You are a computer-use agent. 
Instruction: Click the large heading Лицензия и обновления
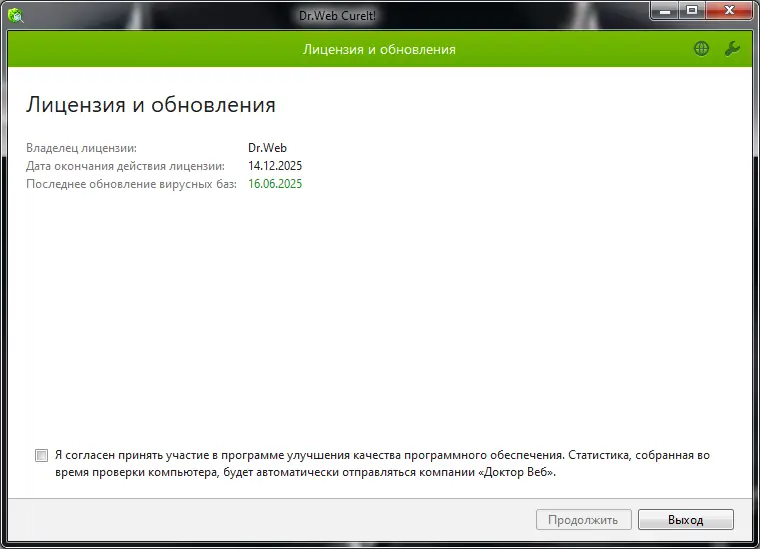[x=151, y=105]
